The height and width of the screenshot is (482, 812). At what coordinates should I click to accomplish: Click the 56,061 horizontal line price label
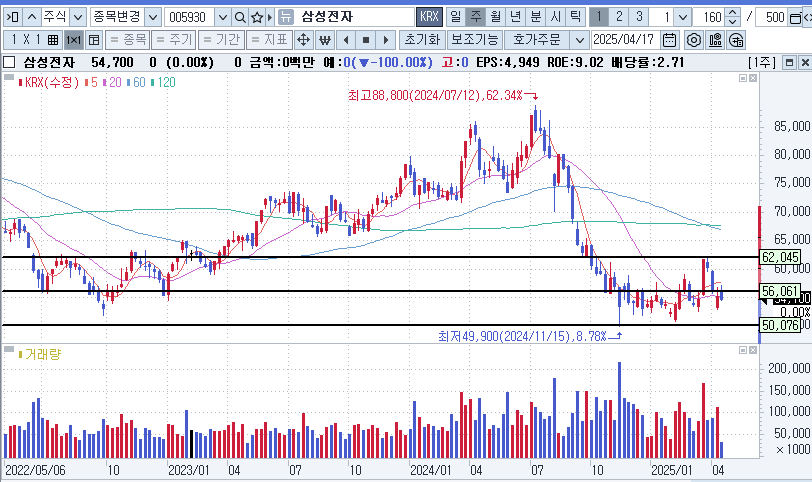tap(780, 291)
